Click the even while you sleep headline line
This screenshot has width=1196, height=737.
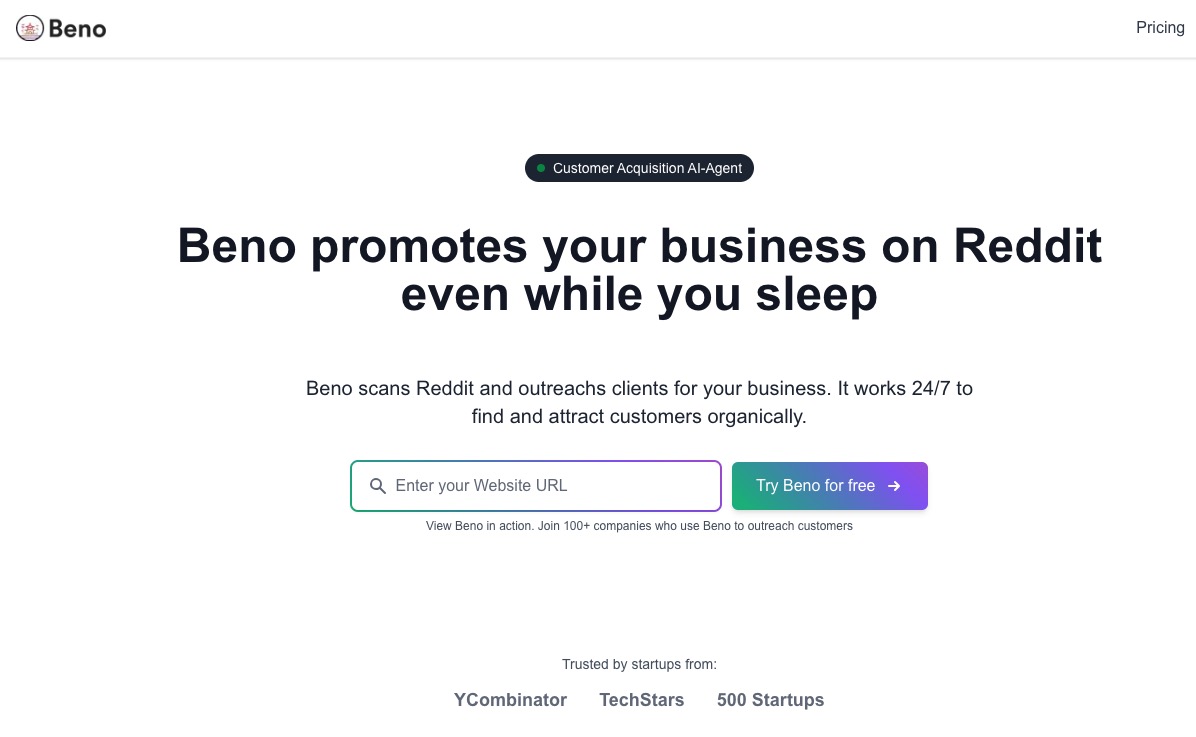tap(639, 294)
